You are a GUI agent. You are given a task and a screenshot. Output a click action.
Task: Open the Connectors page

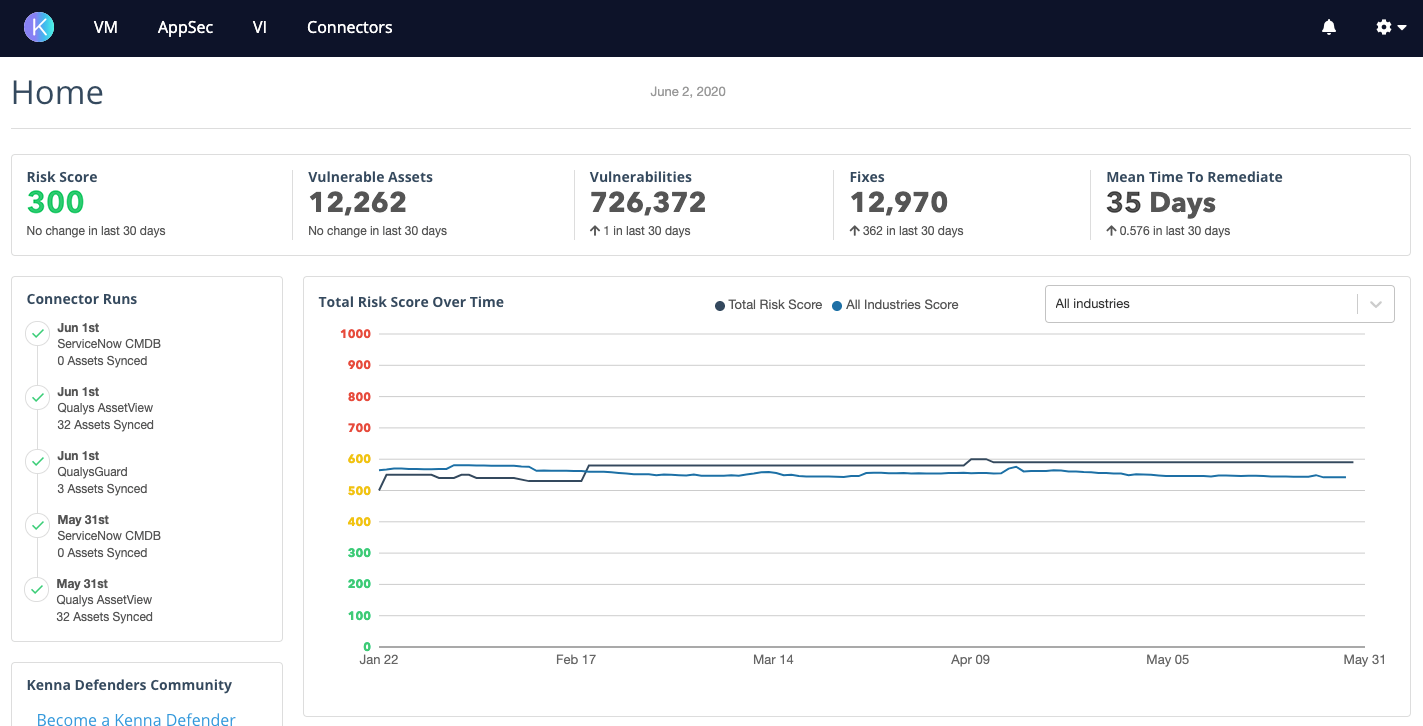point(349,28)
